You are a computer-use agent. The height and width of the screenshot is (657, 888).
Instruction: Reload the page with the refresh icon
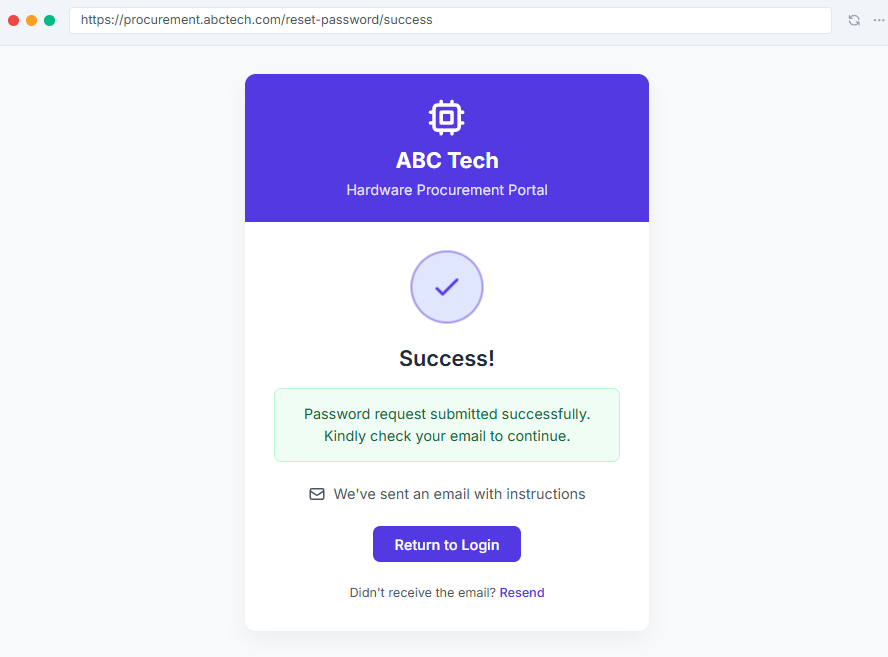click(854, 20)
